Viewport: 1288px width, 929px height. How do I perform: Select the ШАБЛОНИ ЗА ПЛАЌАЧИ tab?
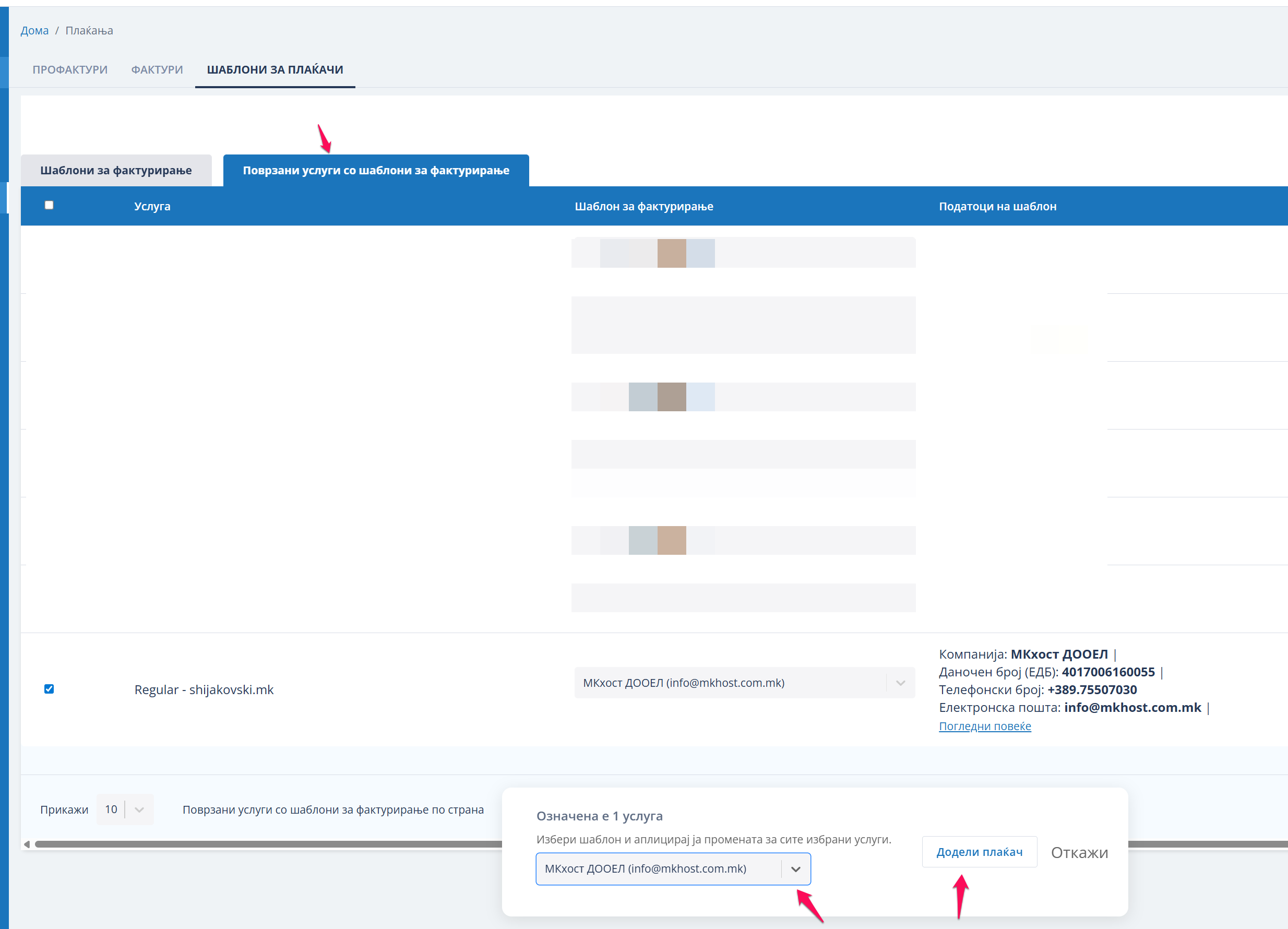pos(275,69)
